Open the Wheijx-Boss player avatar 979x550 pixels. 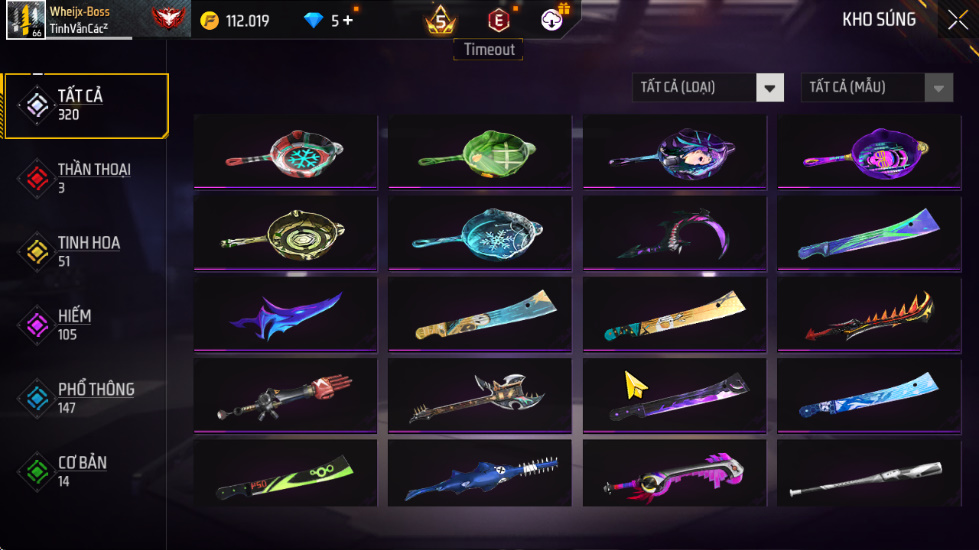(x=26, y=19)
